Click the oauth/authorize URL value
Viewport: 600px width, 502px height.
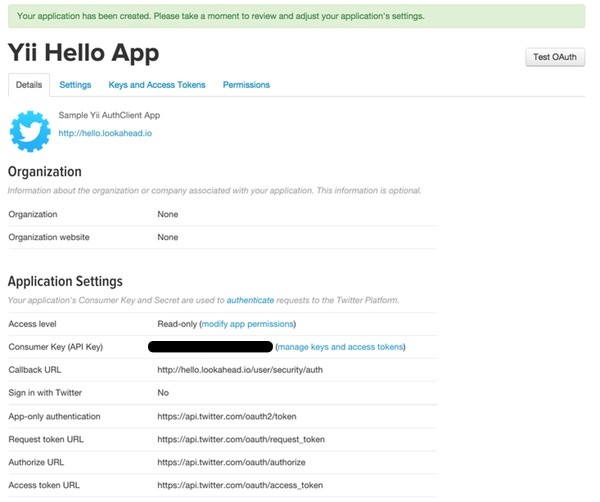231,462
